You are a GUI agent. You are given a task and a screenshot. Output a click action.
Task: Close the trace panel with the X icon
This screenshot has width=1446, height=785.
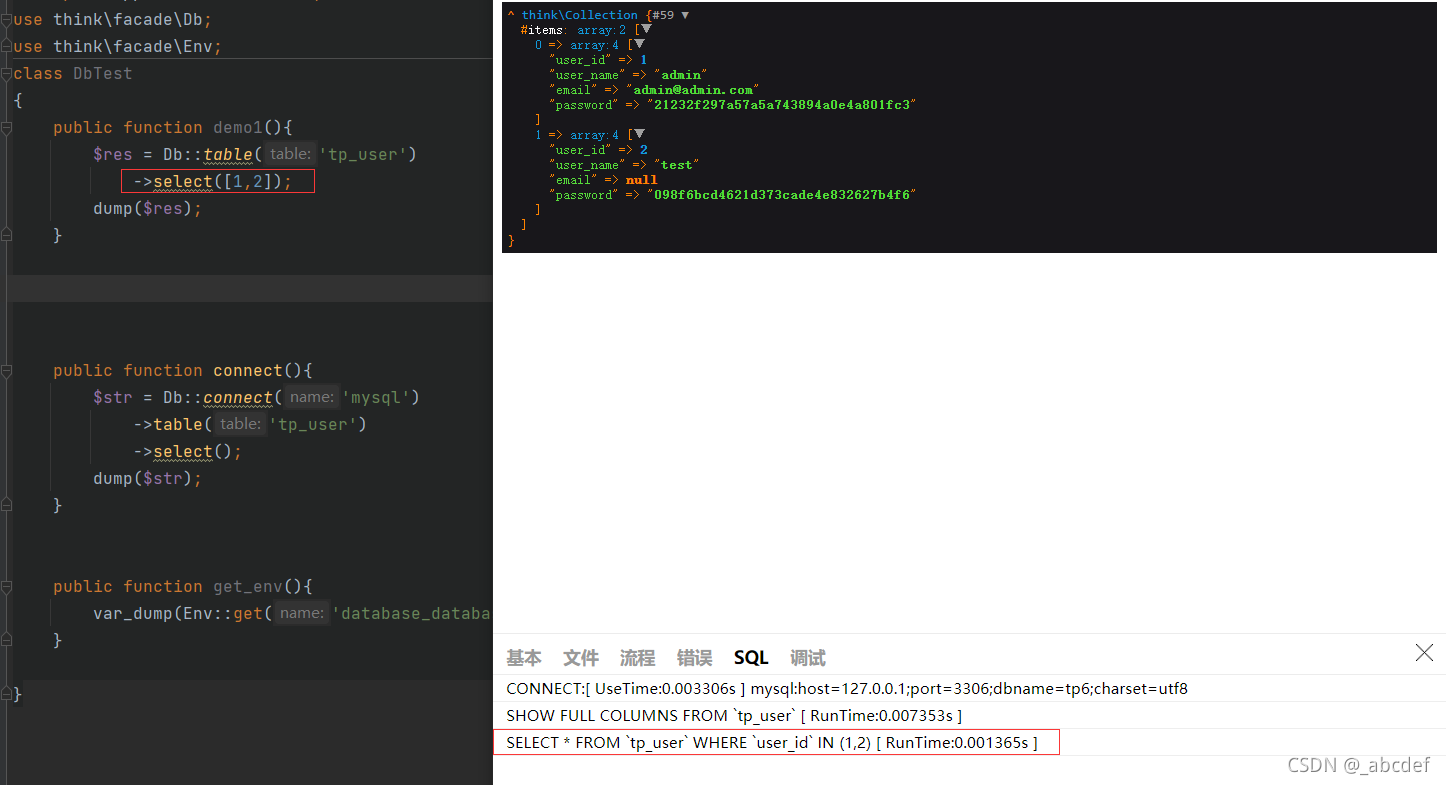point(1424,653)
